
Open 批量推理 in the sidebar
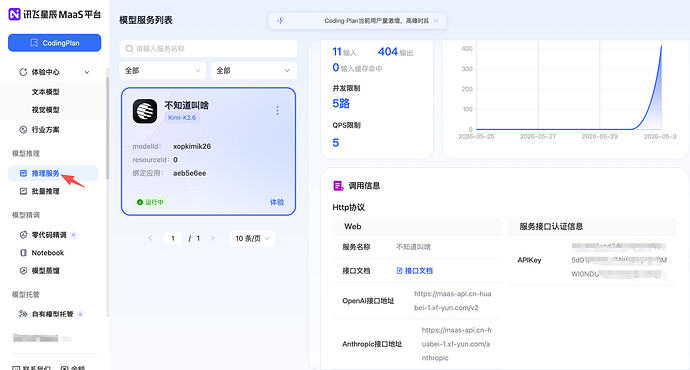tap(45, 191)
